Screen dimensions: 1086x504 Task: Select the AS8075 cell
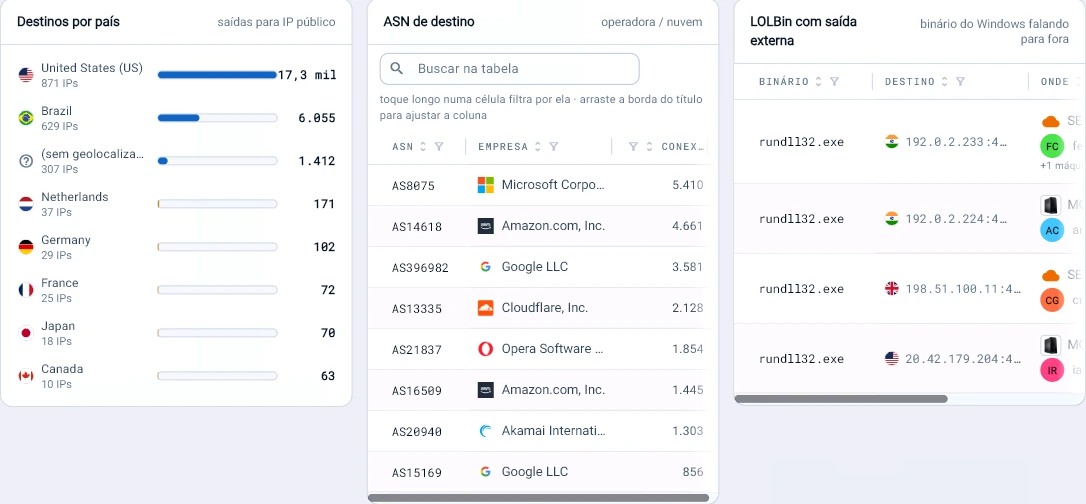point(413,186)
